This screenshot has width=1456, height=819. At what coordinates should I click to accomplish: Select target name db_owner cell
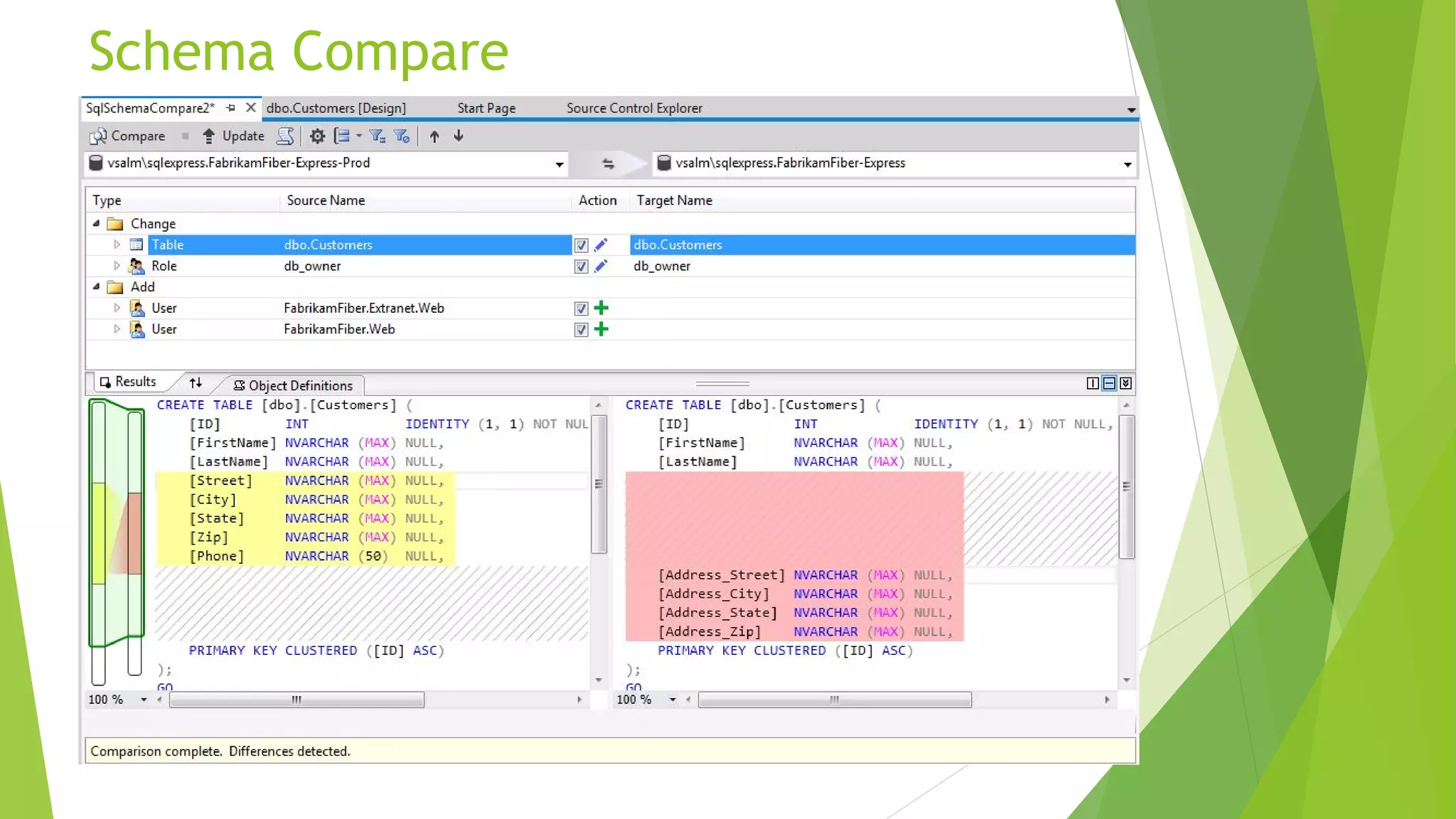point(662,266)
